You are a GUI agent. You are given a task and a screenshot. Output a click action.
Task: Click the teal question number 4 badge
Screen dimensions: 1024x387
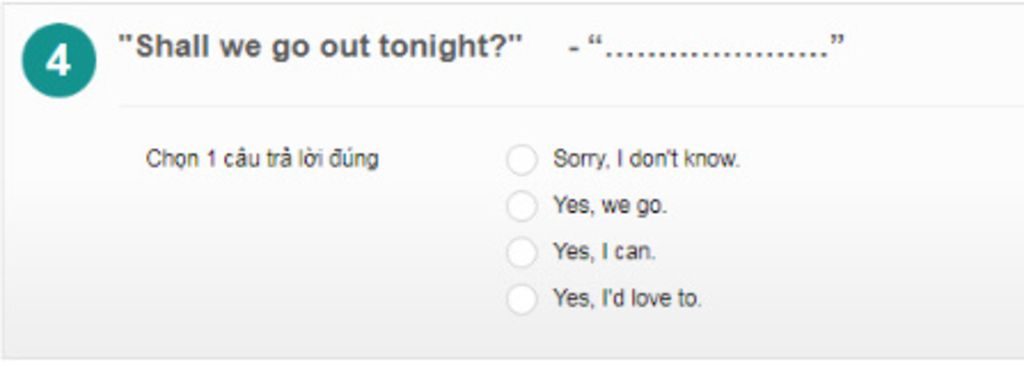(59, 61)
